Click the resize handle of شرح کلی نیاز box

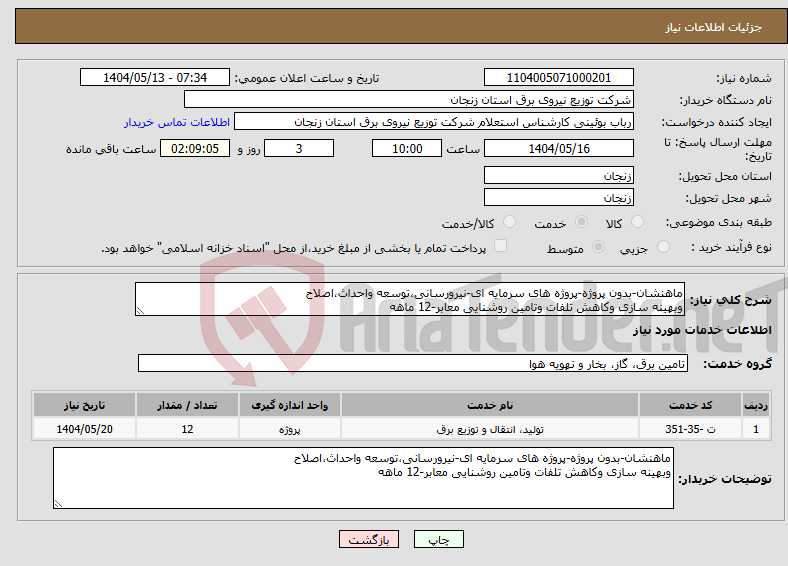coord(140,311)
